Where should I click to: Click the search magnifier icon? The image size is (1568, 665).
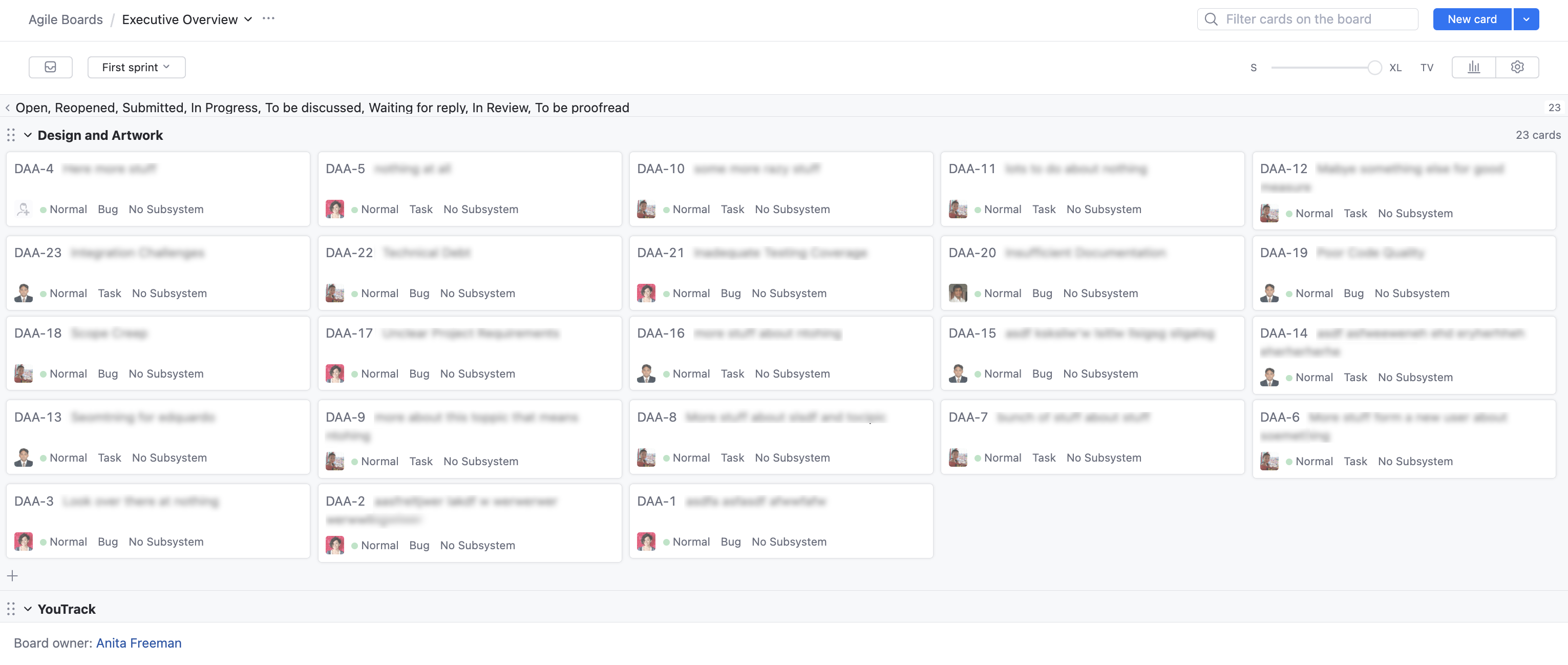click(x=1211, y=19)
